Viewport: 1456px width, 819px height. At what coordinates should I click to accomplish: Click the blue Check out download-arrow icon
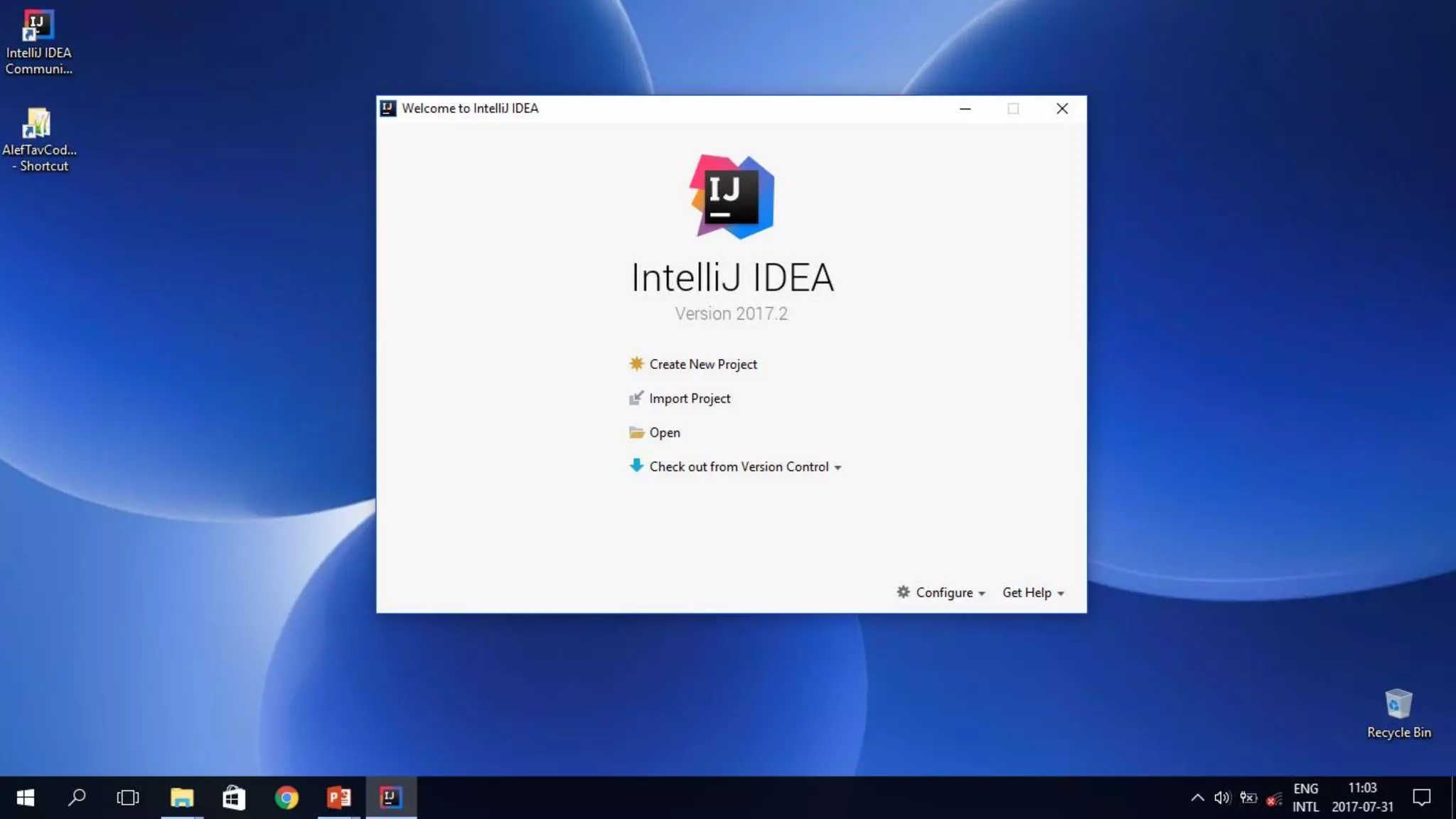(x=636, y=466)
